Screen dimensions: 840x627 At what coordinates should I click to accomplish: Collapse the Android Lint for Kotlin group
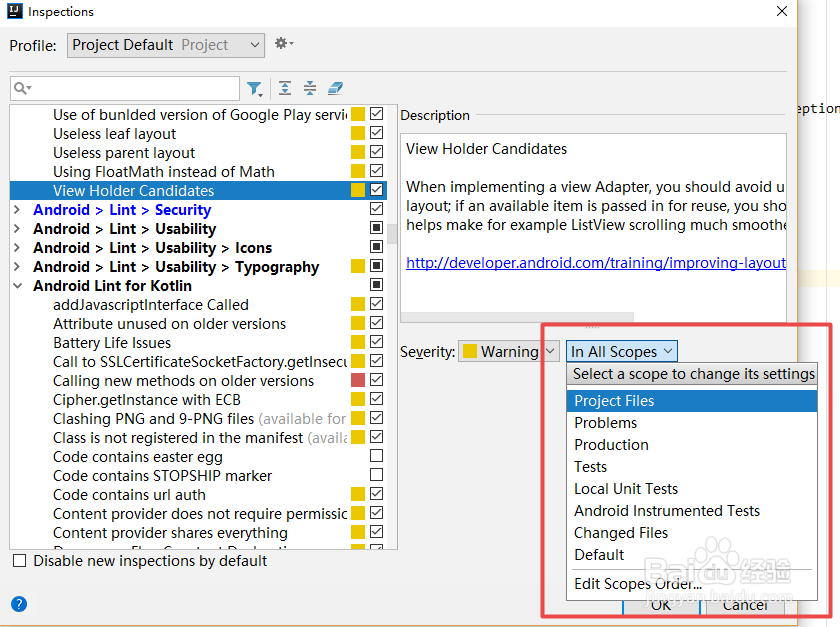pos(19,285)
